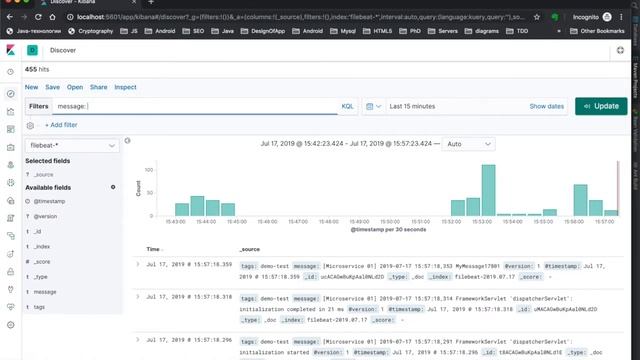Open the Uptime sidebar icon
The width and height of the screenshot is (640, 360).
(11, 254)
